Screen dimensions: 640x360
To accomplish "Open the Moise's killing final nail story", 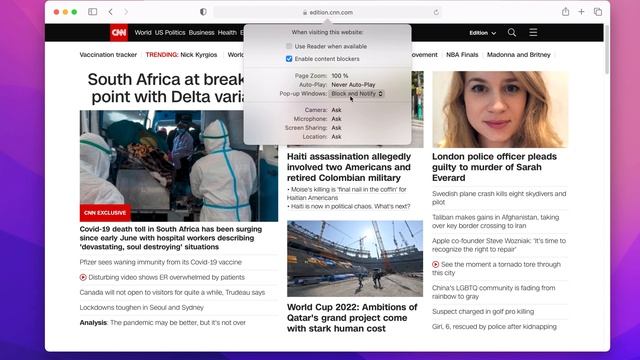I will 347,193.
